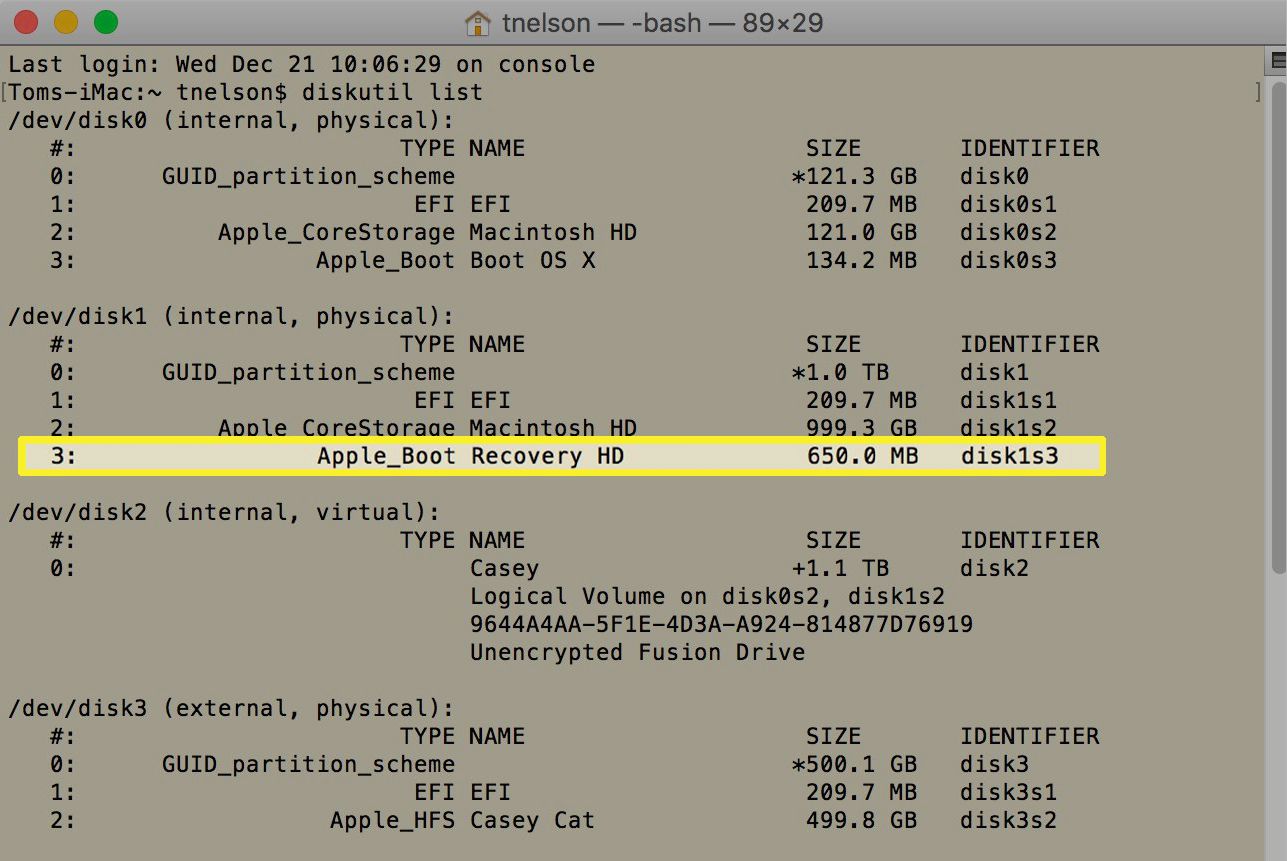Select the UUID '9644A4AA-5F1E-4D3A-A924-814877D76919'
Screen dimensions: 1287x861
click(x=721, y=625)
